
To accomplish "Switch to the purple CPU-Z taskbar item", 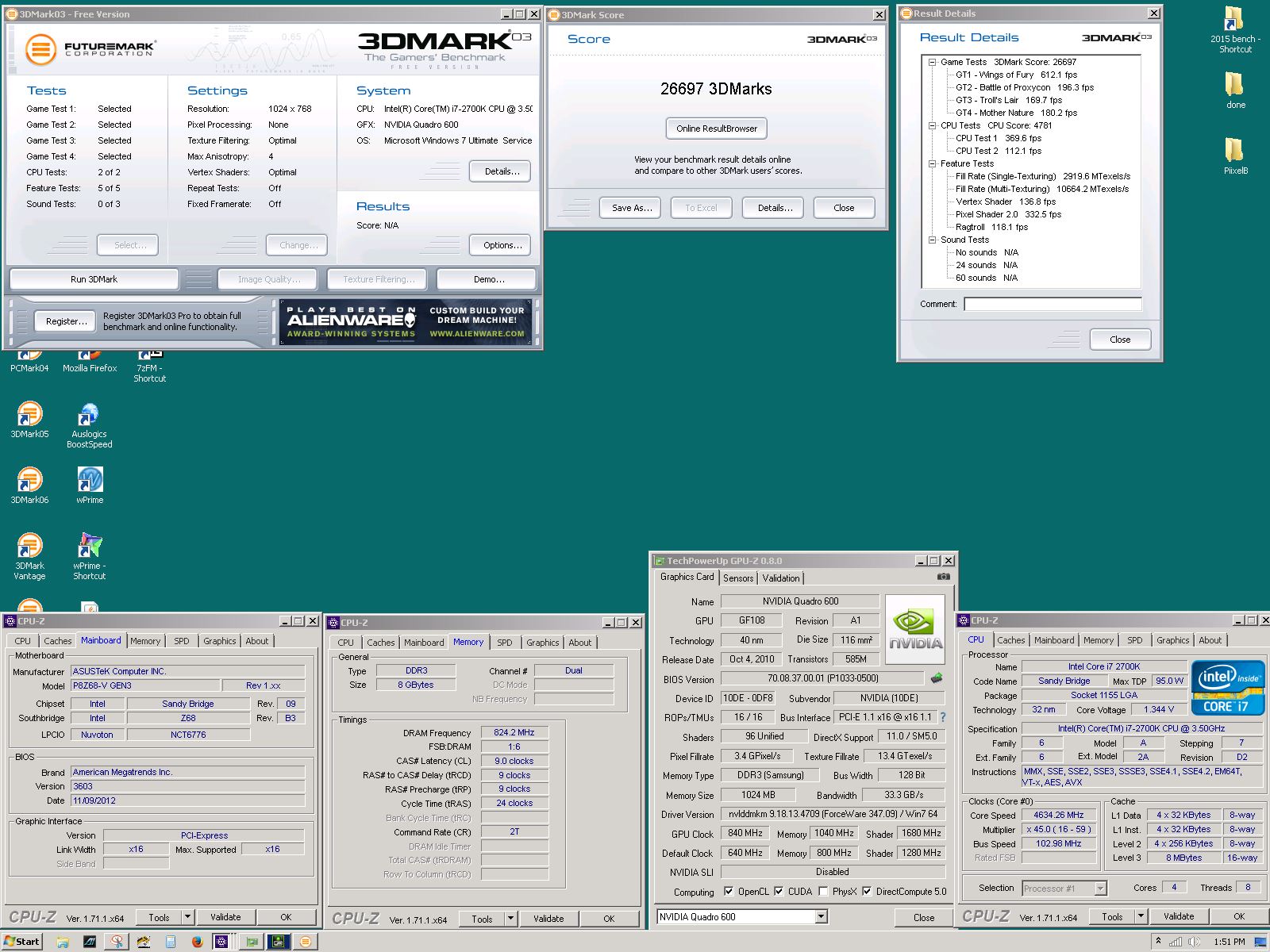I will click(221, 942).
